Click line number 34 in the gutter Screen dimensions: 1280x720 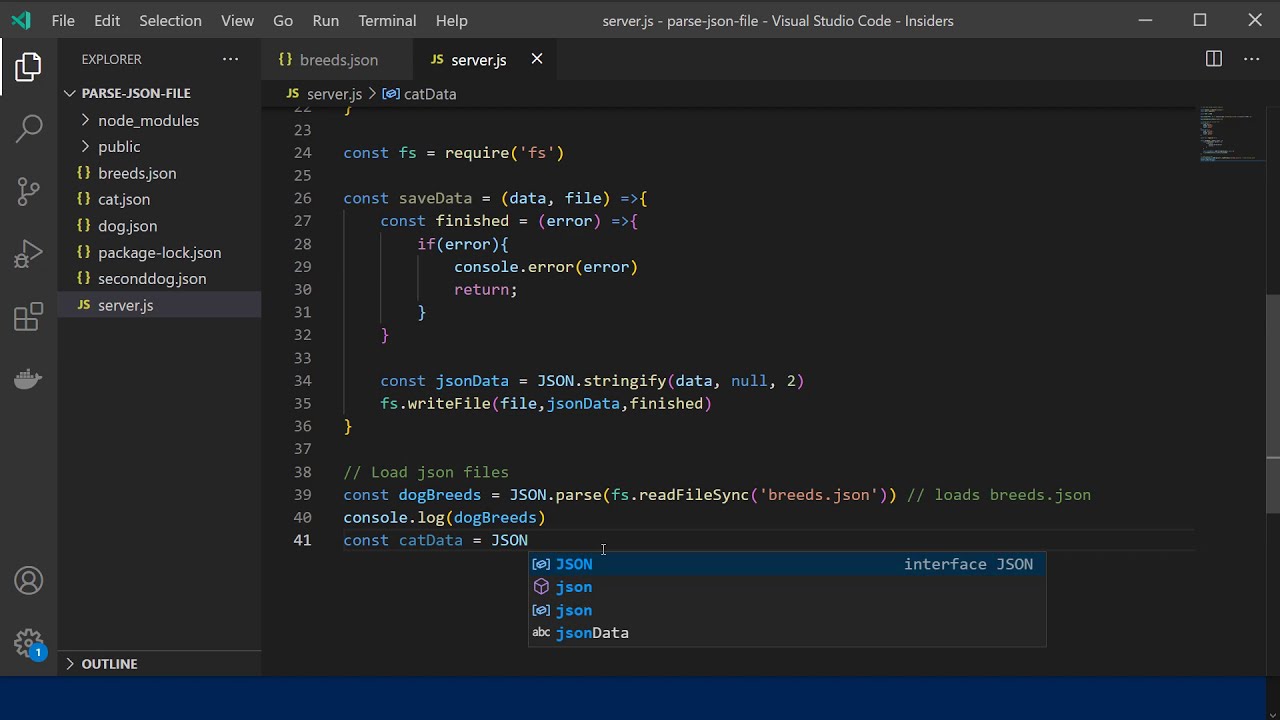pos(302,381)
